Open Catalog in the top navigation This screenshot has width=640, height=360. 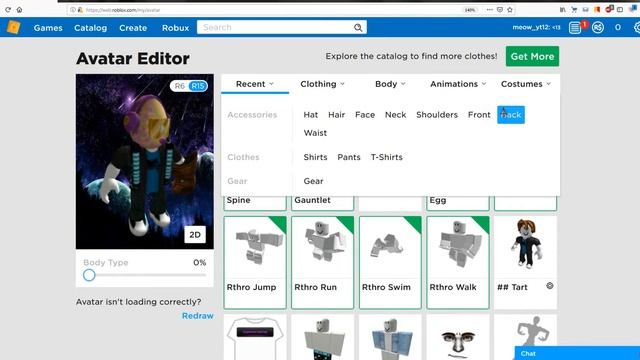click(x=91, y=28)
